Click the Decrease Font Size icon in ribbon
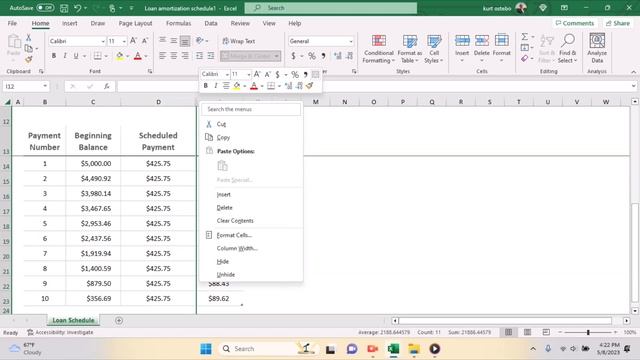This screenshot has height=360, width=640. click(144, 41)
